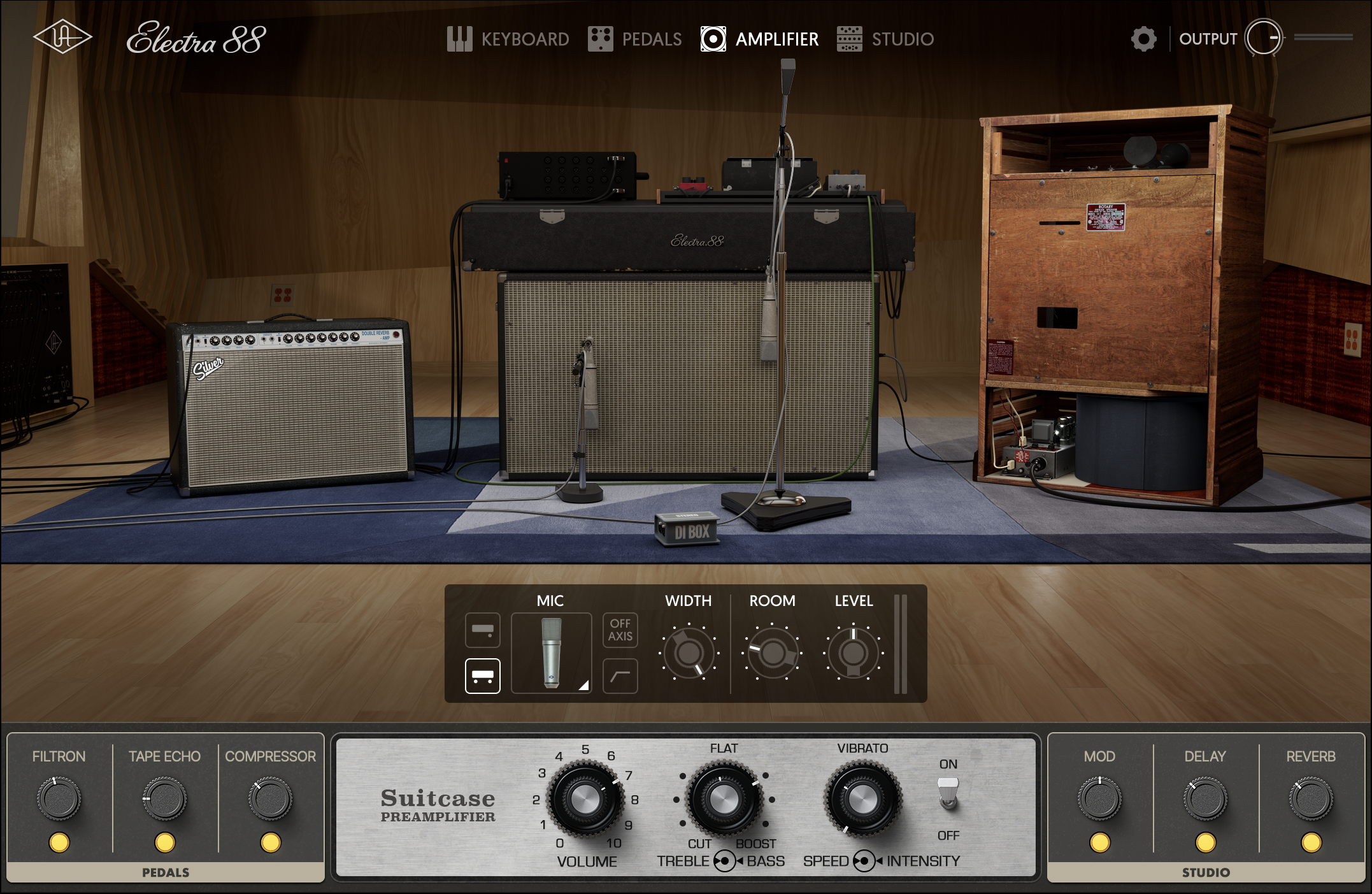The height and width of the screenshot is (894, 1372).
Task: Switch to the AMPLIFIER tab
Action: (776, 39)
